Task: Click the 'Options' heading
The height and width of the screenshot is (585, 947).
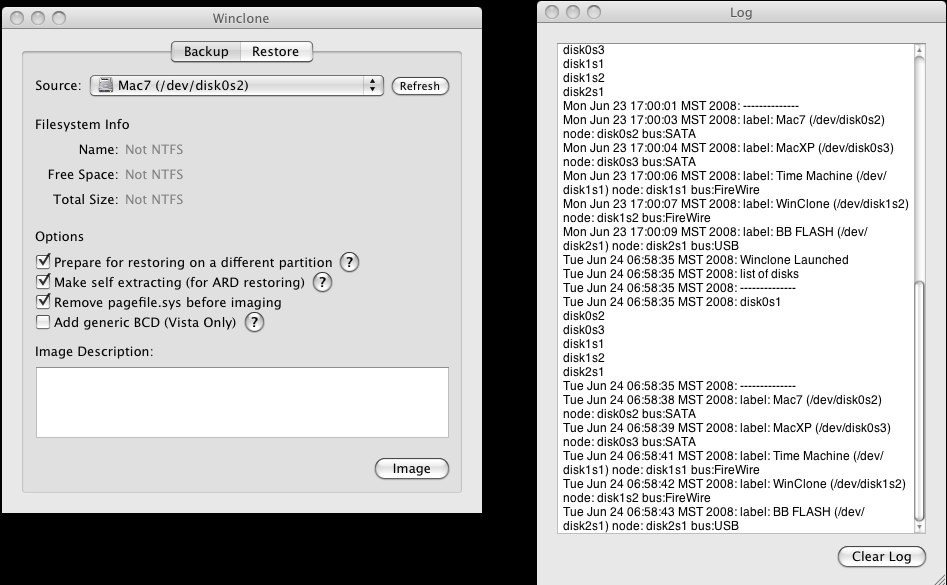Action: click(59, 237)
